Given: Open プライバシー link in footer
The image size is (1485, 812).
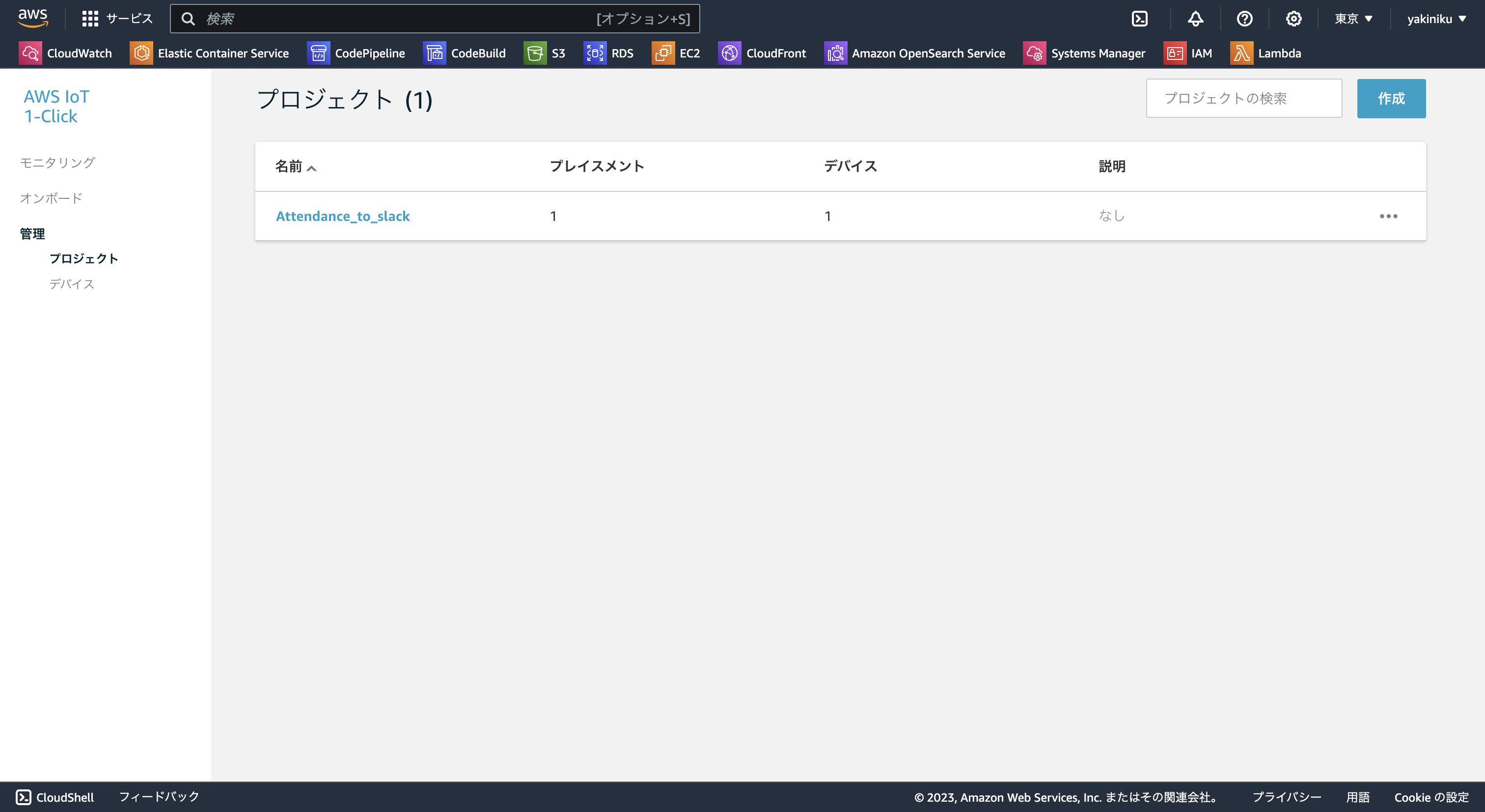Looking at the screenshot, I should pyautogui.click(x=1287, y=797).
